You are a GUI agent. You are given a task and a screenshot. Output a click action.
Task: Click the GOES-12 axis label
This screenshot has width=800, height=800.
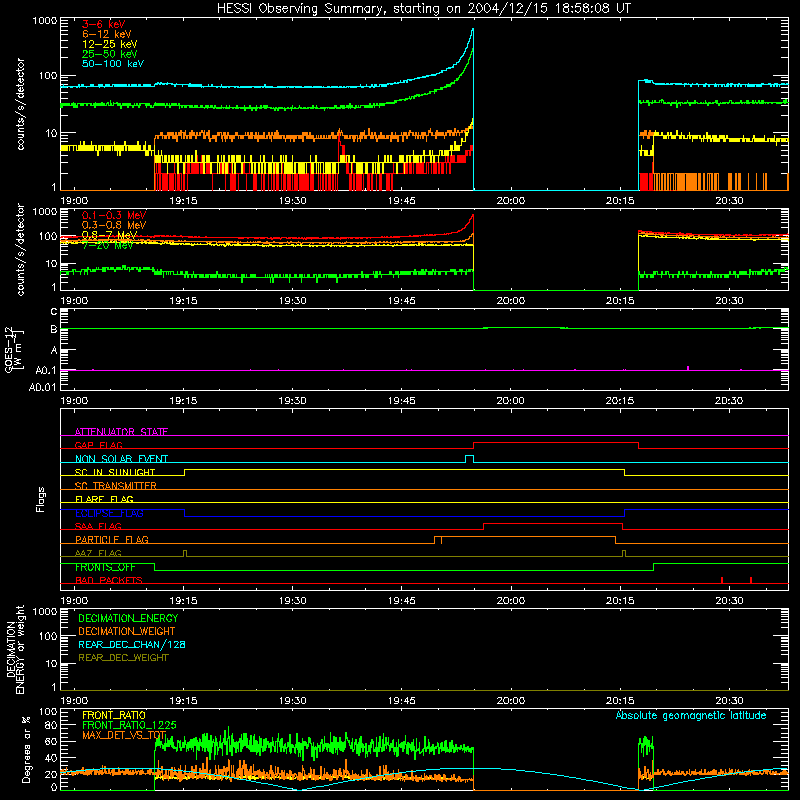tap(13, 350)
